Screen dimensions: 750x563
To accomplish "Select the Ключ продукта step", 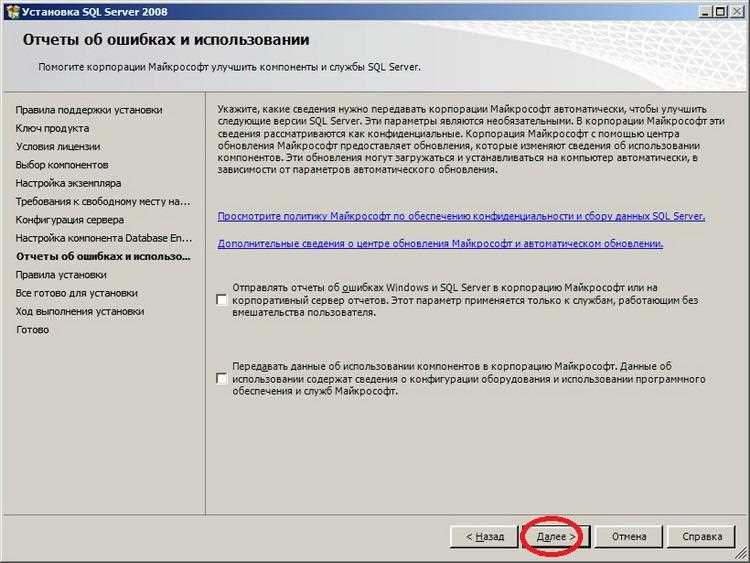I will [x=52, y=128].
